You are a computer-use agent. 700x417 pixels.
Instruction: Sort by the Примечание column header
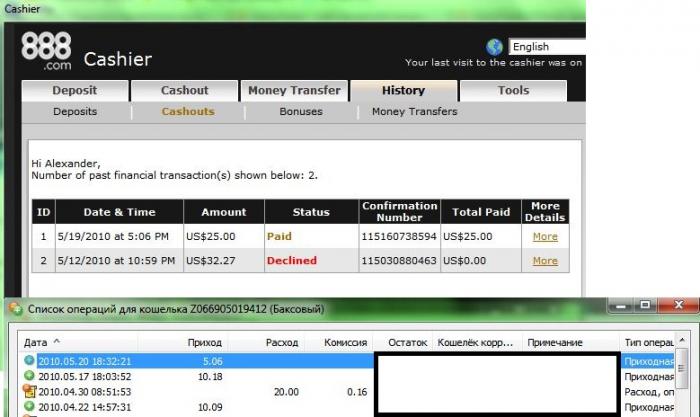pos(570,342)
